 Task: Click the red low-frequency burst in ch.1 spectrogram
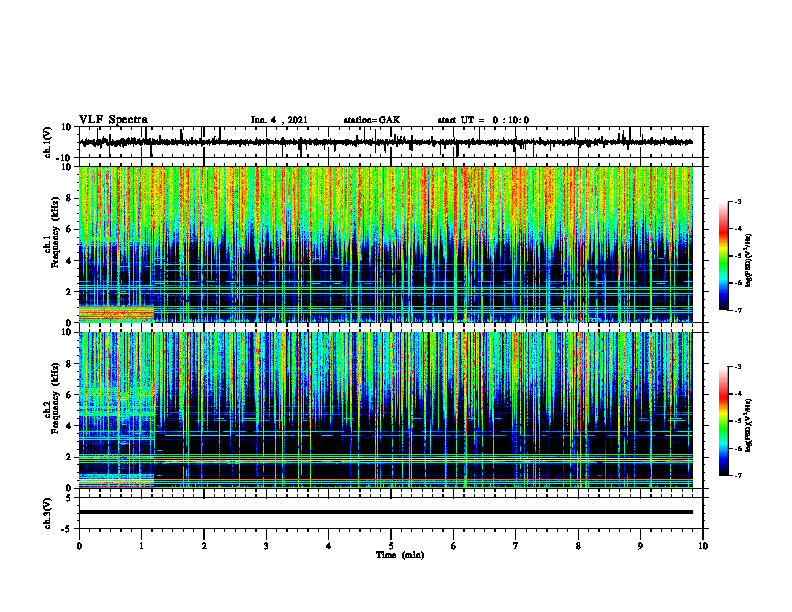116,314
